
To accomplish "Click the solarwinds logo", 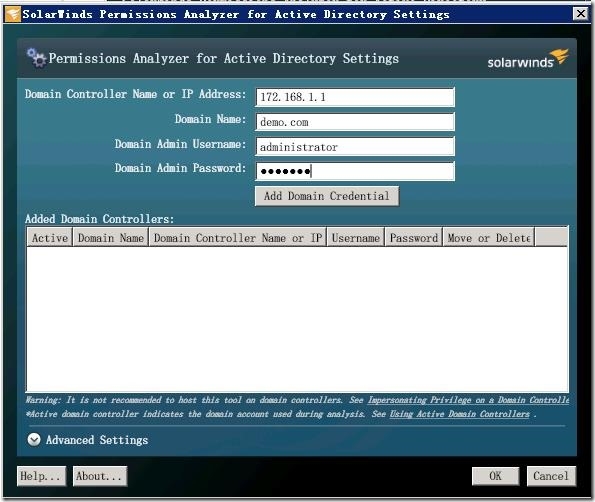I will point(528,59).
